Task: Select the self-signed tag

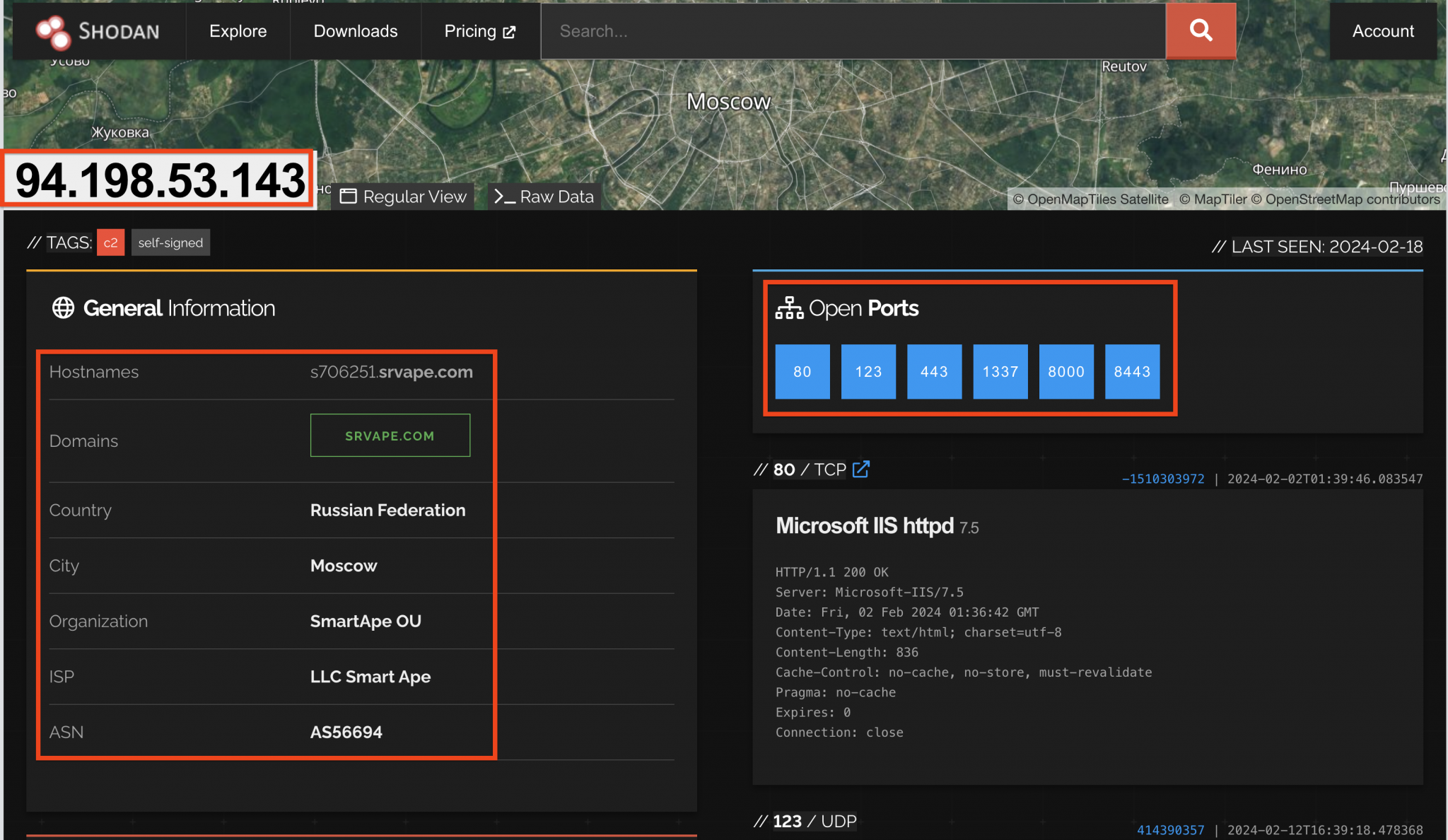Action: point(170,242)
